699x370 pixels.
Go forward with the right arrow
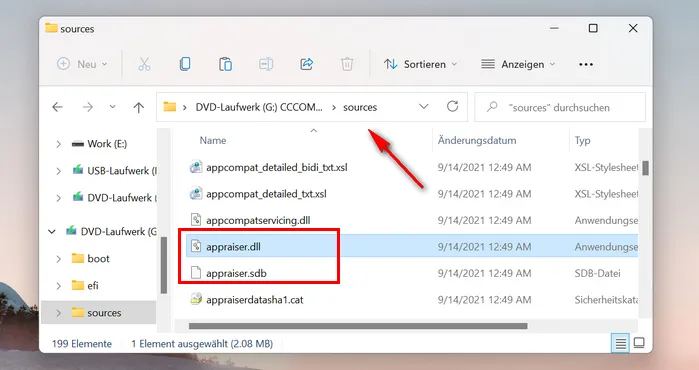(x=88, y=107)
